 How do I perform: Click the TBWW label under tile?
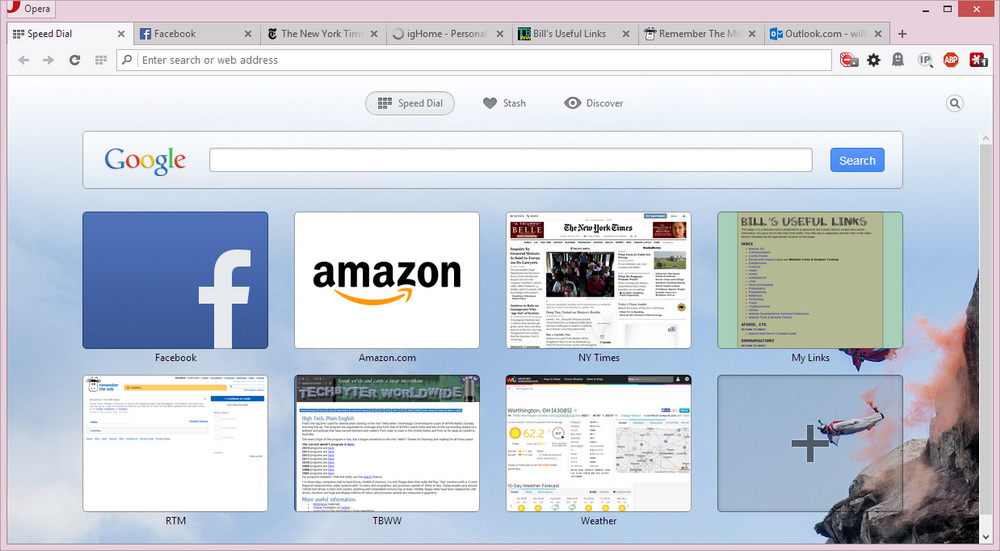[x=387, y=521]
